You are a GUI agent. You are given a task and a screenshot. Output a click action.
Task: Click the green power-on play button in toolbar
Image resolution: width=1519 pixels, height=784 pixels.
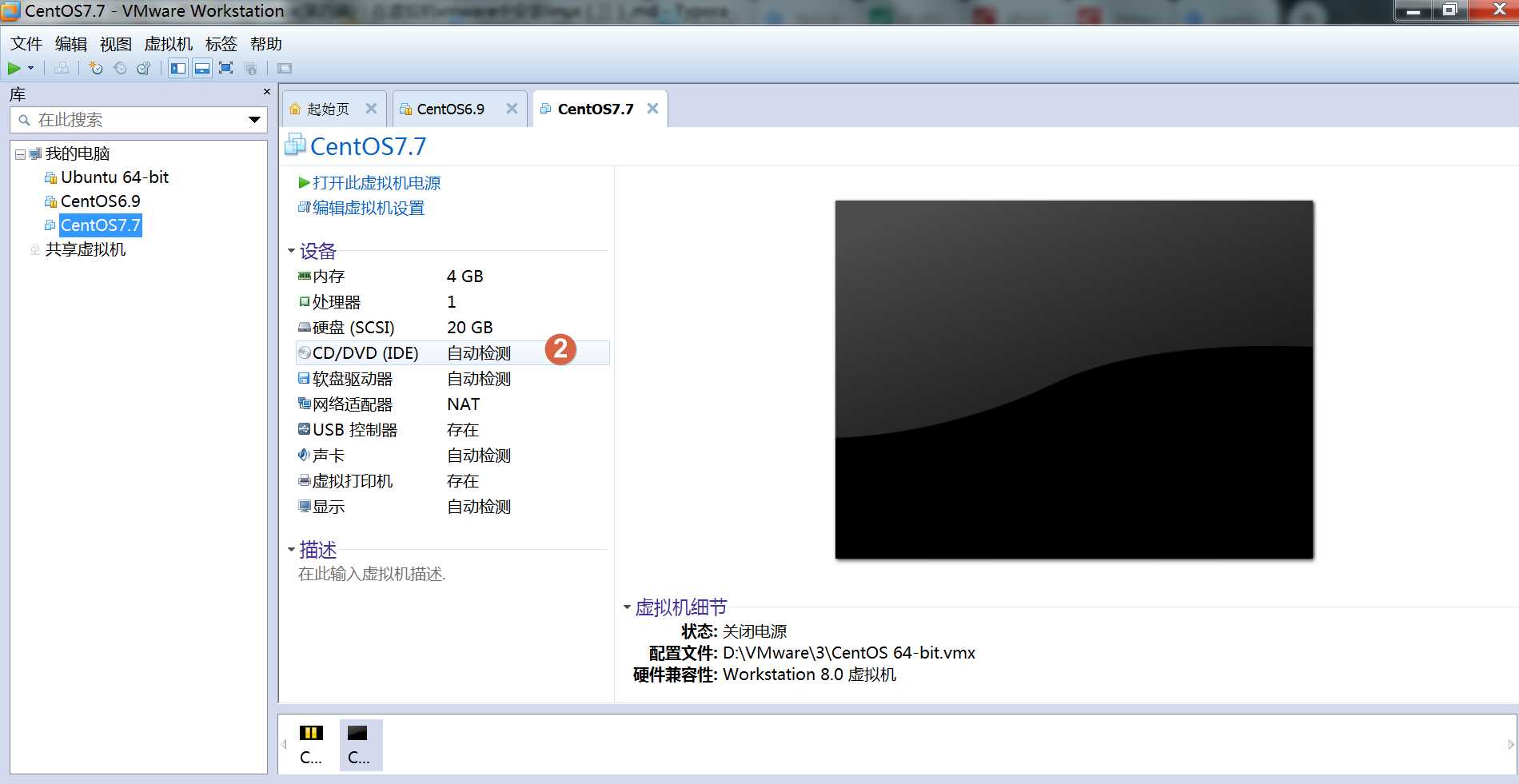pos(14,69)
